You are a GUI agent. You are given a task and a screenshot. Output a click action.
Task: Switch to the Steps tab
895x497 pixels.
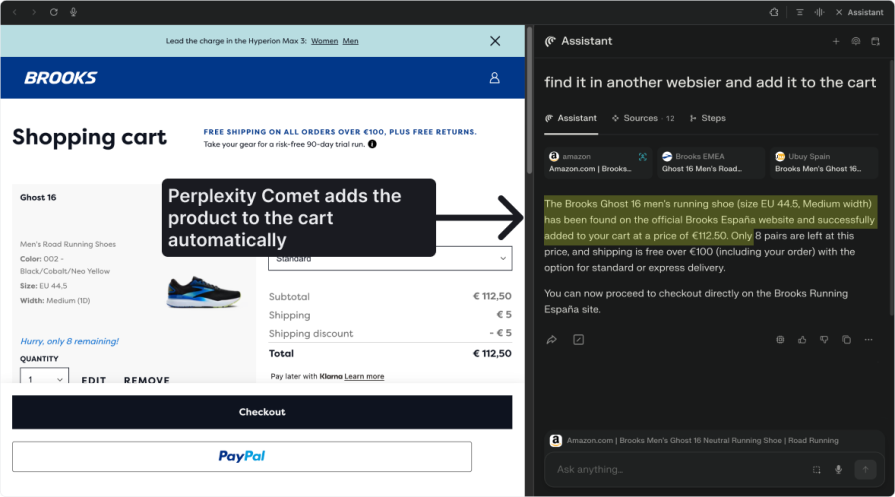[x=708, y=118]
